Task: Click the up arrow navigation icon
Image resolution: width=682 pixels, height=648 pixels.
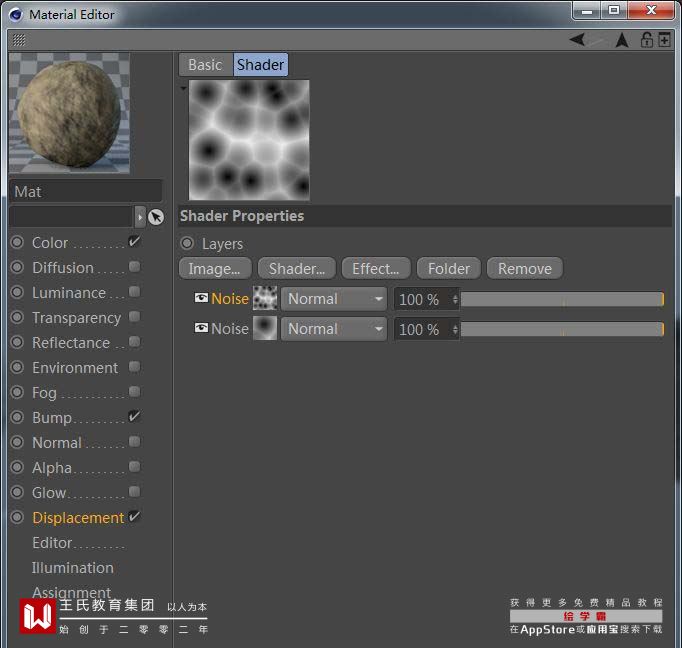Action: (622, 40)
